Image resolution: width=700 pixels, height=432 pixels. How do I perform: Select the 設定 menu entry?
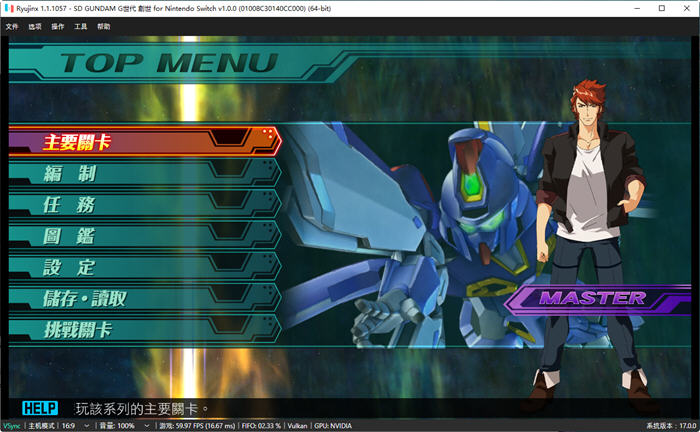coord(145,267)
